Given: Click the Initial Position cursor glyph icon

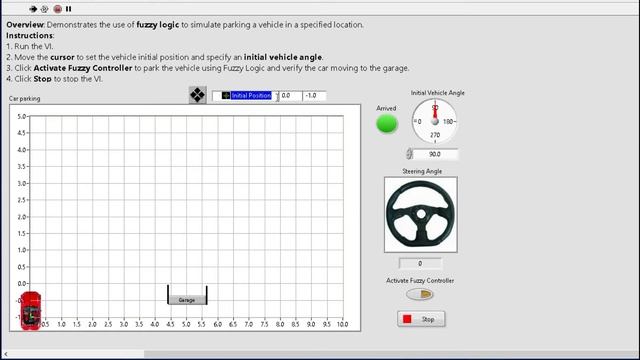Looking at the screenshot, I should click(226, 96).
